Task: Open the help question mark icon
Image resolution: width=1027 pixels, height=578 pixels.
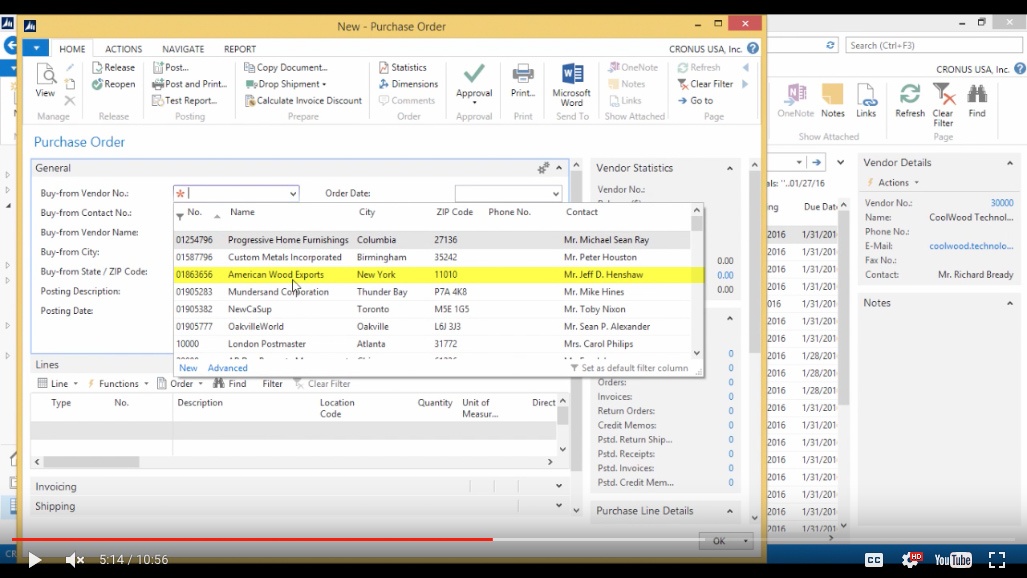Action: click(x=753, y=48)
